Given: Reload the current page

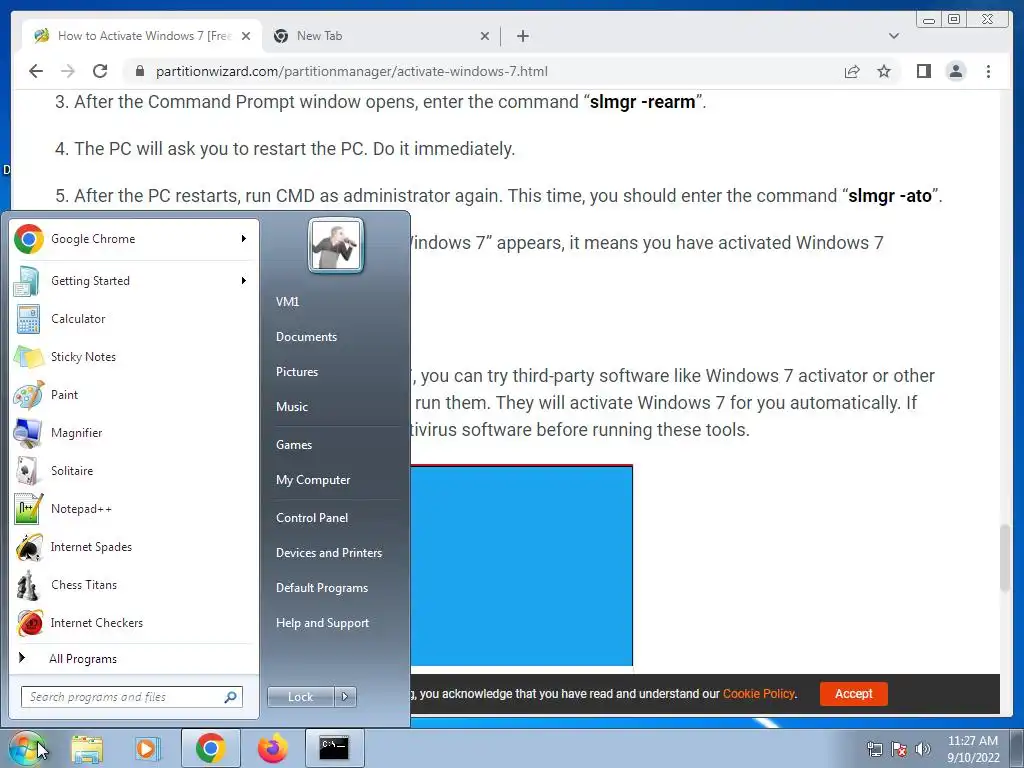Looking at the screenshot, I should click(100, 71).
